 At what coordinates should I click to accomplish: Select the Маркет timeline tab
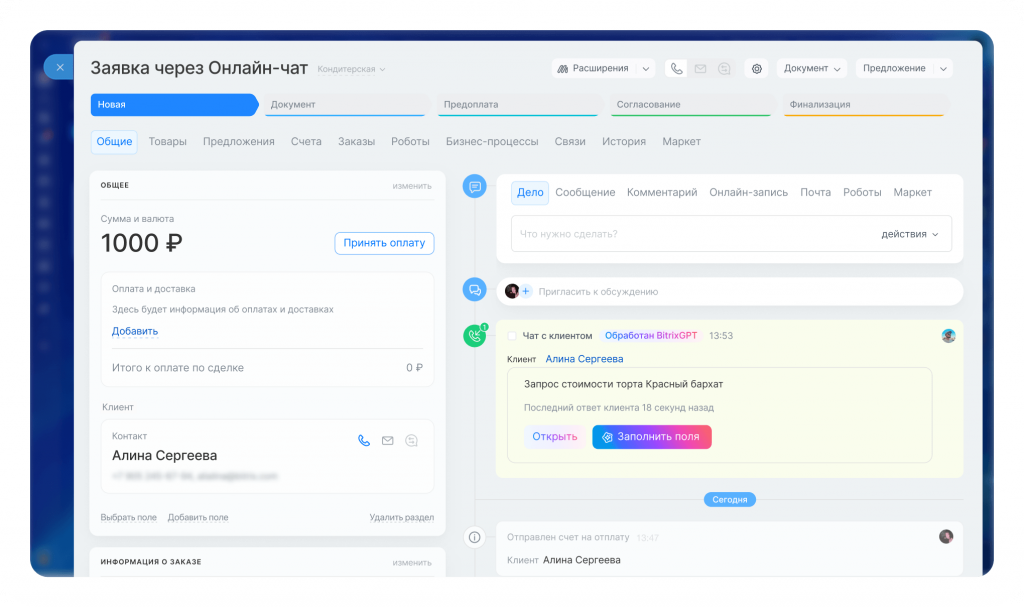tap(912, 193)
